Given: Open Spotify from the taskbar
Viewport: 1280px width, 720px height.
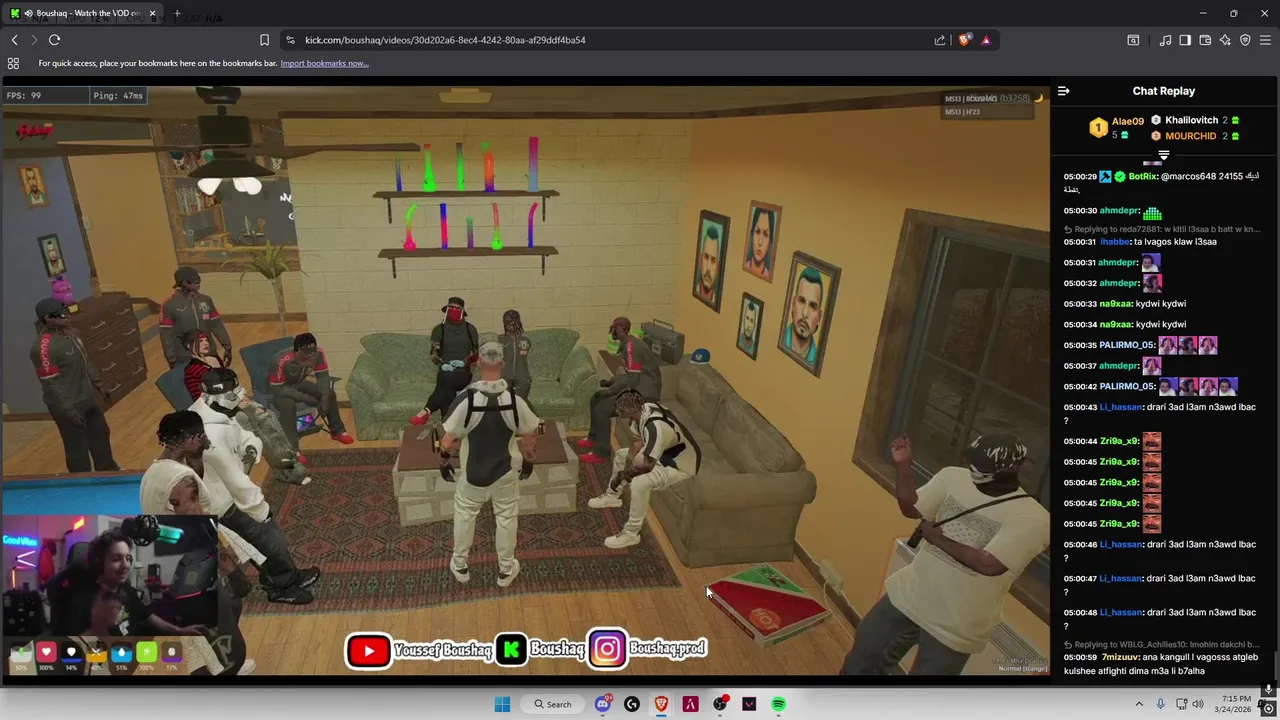Looking at the screenshot, I should pos(778,704).
